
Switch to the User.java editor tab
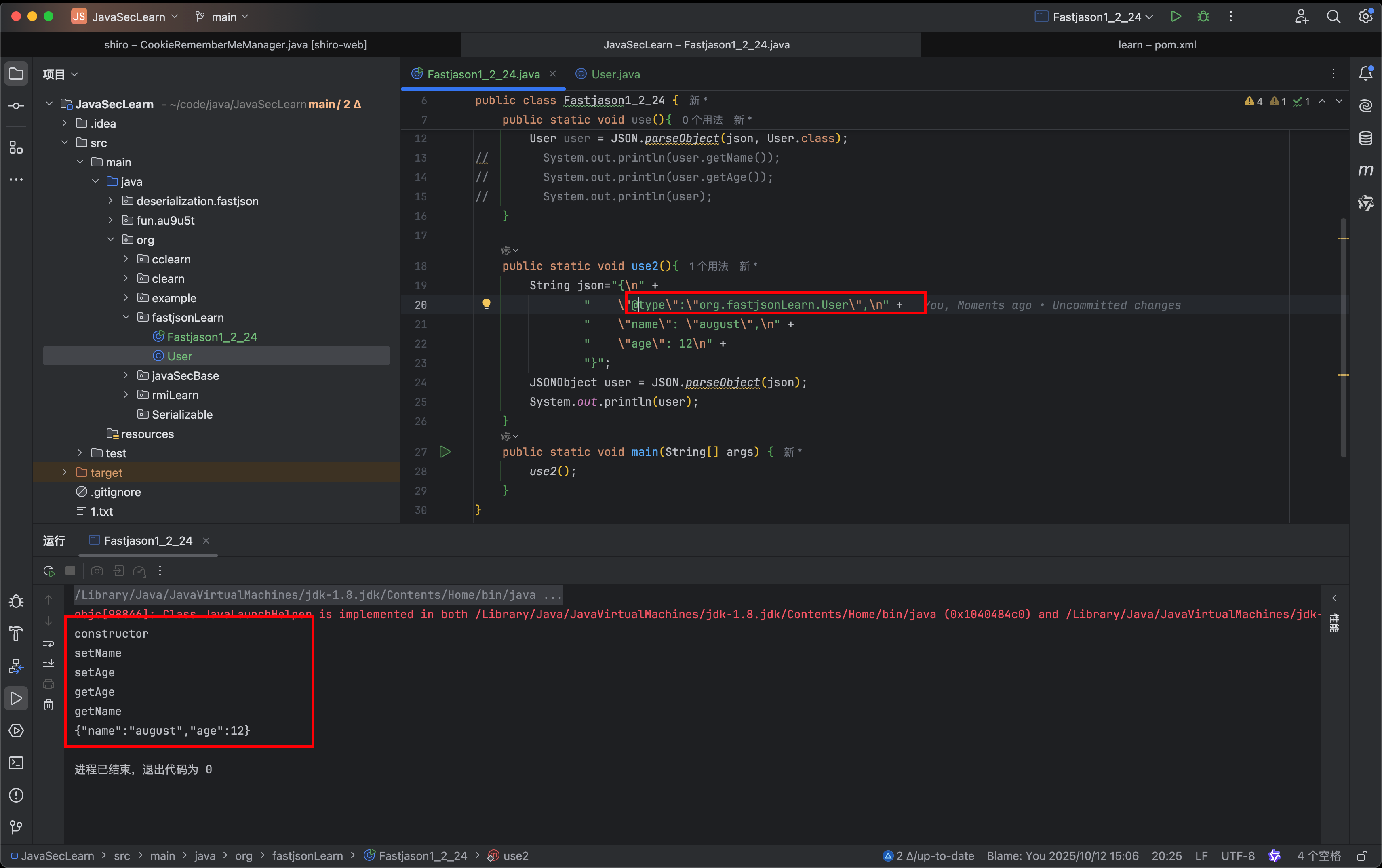615,74
